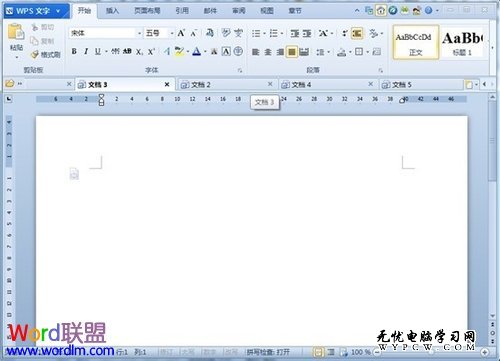Switch to the 视图 ribbon tab

click(267, 11)
